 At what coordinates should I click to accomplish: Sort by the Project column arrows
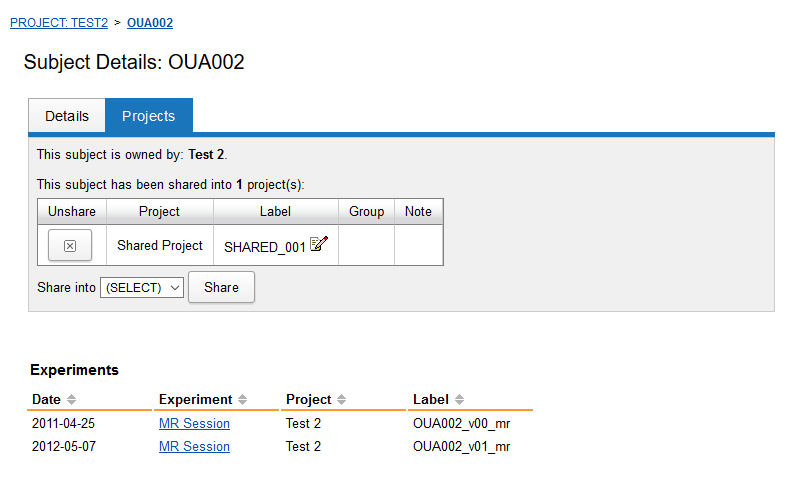[x=342, y=400]
